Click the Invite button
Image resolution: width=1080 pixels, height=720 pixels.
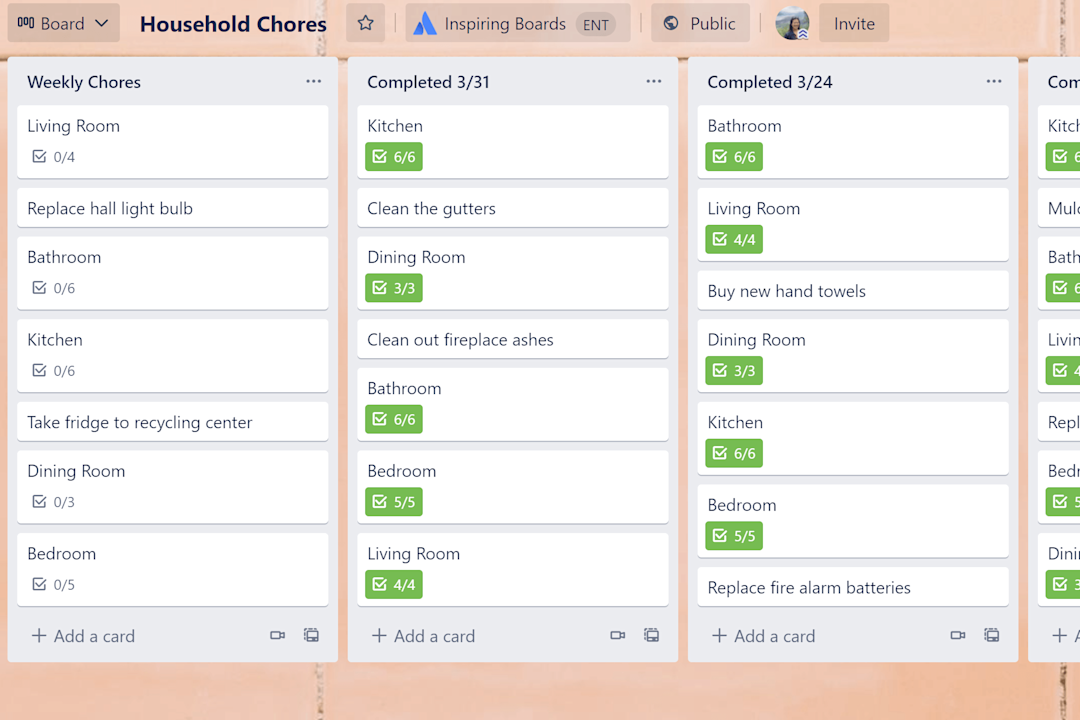click(854, 23)
